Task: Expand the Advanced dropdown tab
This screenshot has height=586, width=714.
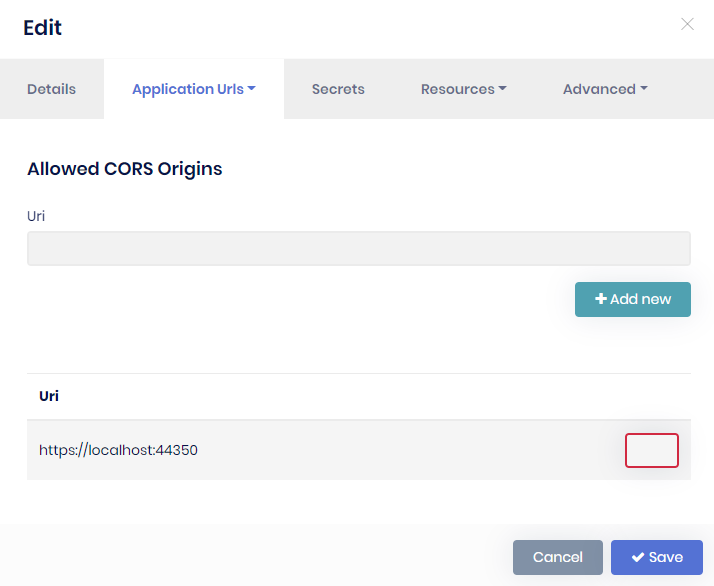Action: tap(604, 89)
